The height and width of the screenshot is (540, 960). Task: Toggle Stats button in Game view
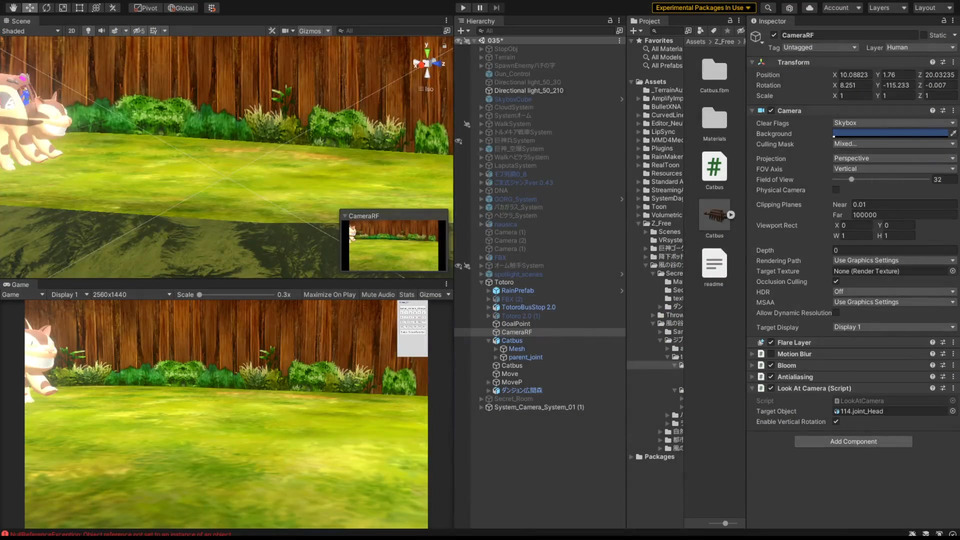pos(407,294)
